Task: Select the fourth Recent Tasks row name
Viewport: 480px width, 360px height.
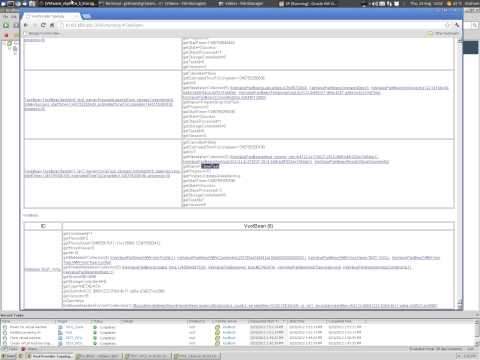Action: click(x=30, y=343)
